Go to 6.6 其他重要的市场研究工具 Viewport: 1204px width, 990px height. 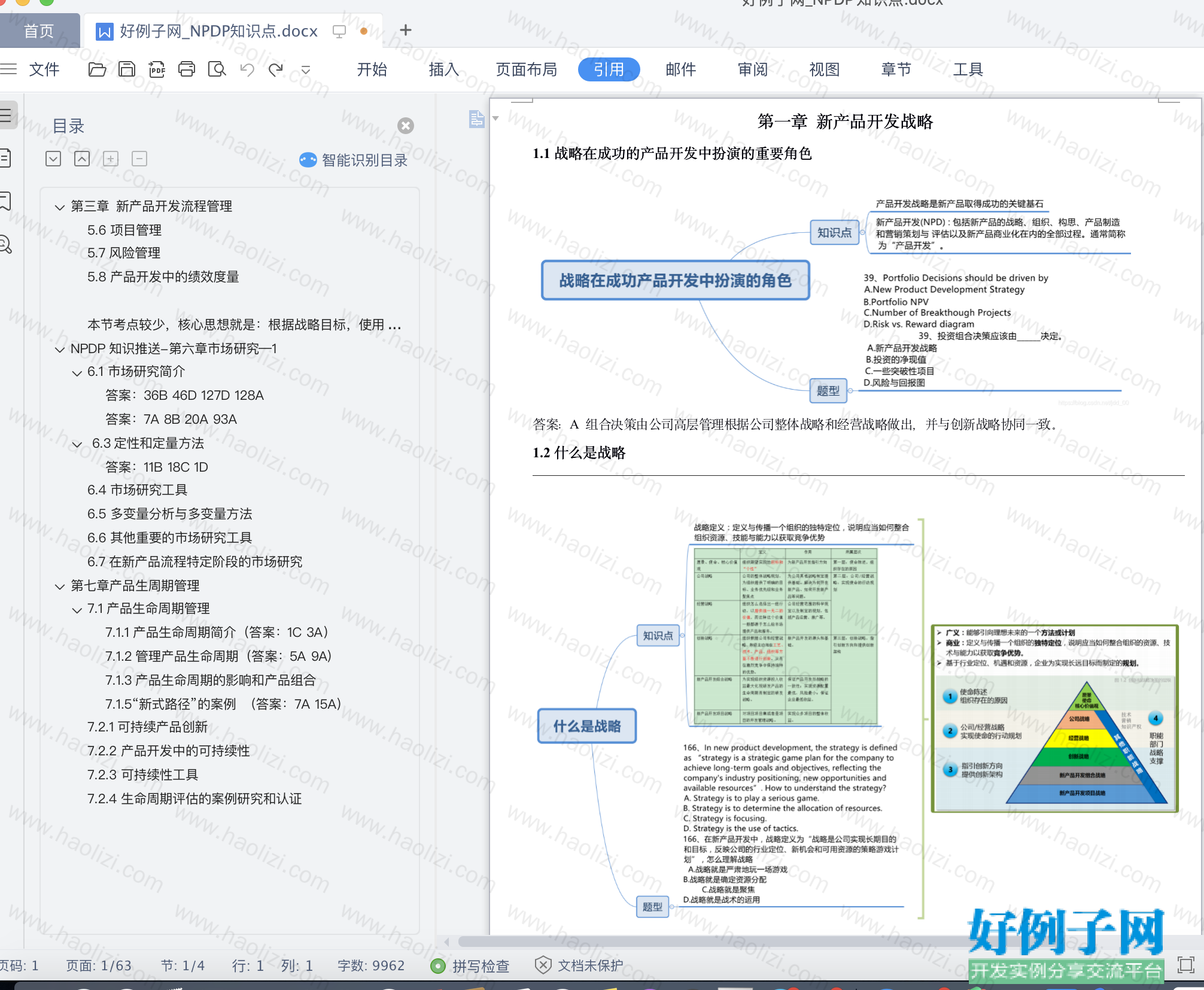(169, 537)
